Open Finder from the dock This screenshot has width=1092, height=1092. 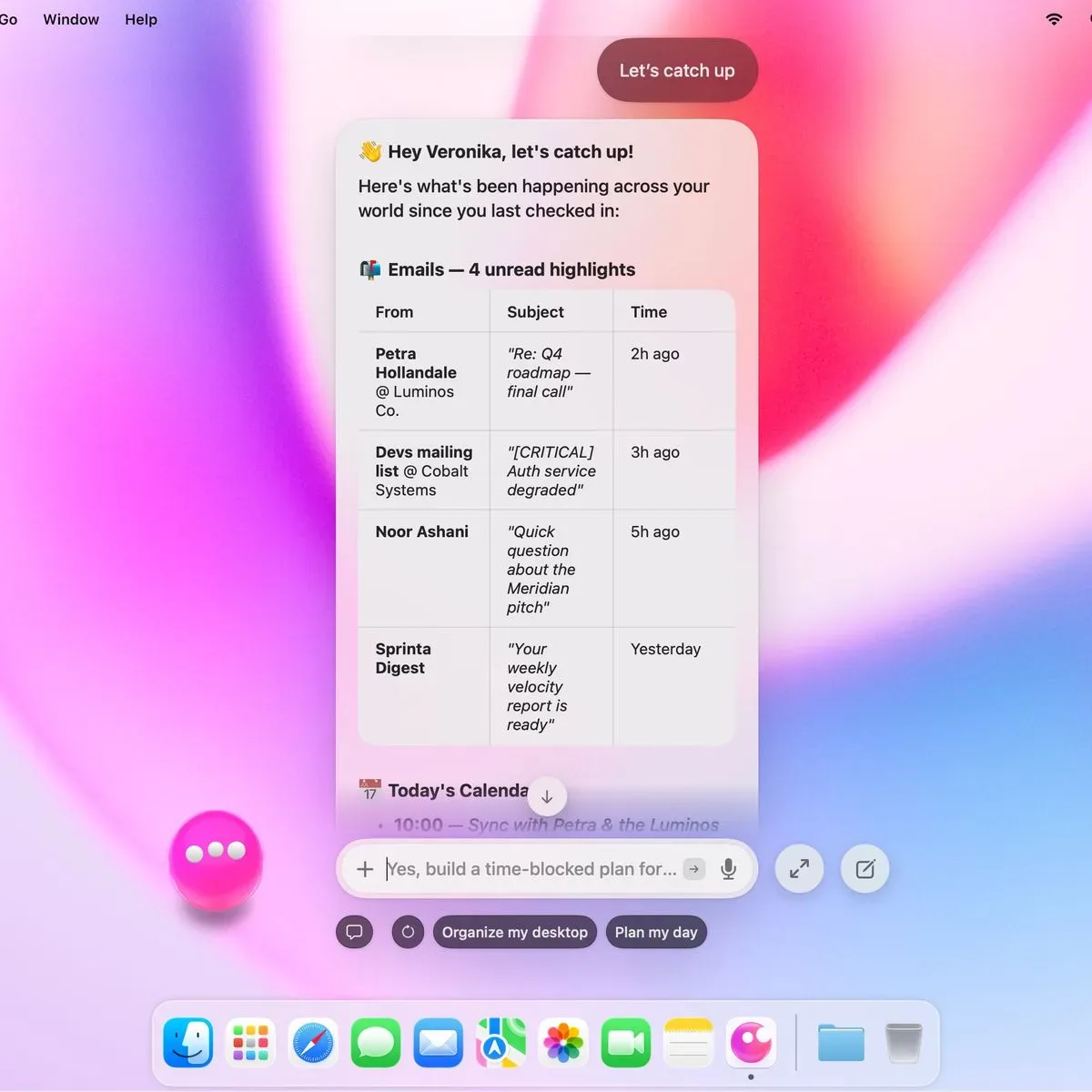[188, 1042]
